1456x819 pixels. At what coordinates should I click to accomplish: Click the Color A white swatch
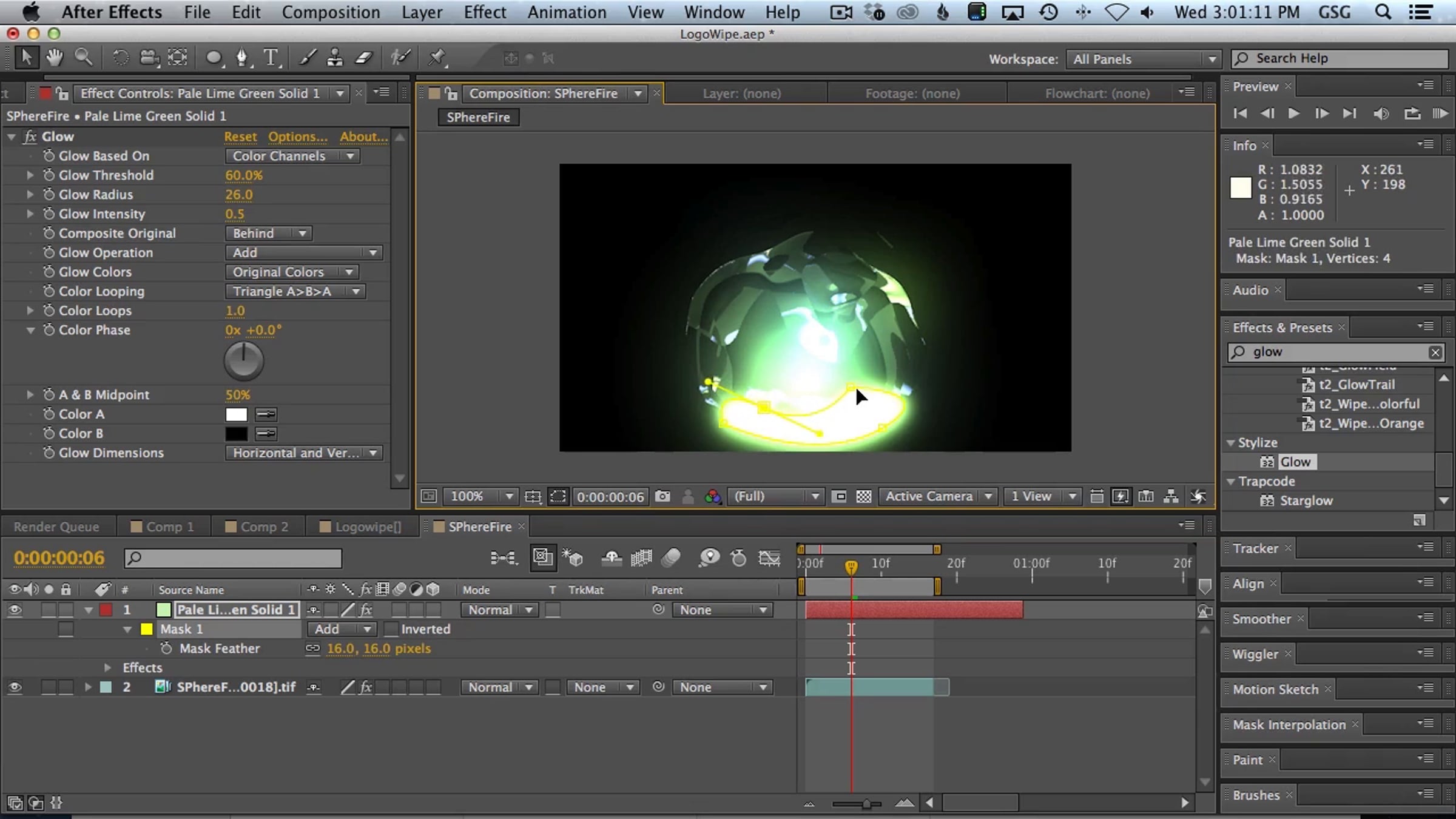click(x=237, y=414)
